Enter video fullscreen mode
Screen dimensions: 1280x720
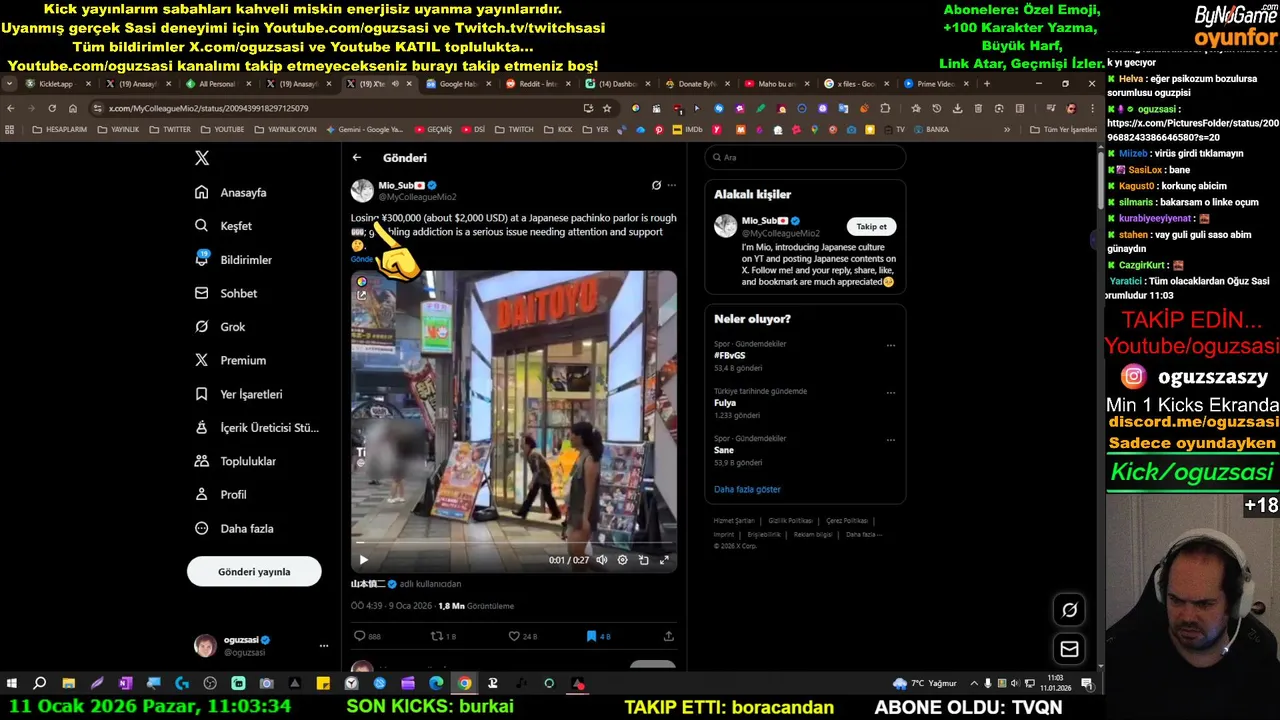tap(664, 560)
